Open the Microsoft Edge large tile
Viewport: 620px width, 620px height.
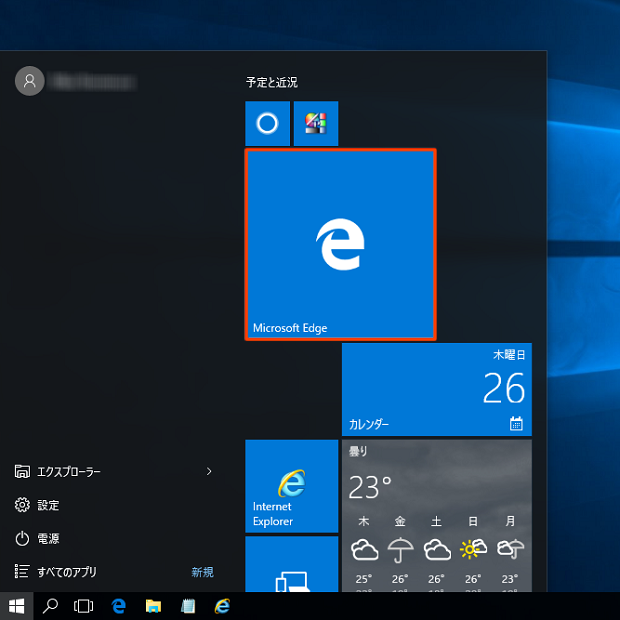[340, 244]
